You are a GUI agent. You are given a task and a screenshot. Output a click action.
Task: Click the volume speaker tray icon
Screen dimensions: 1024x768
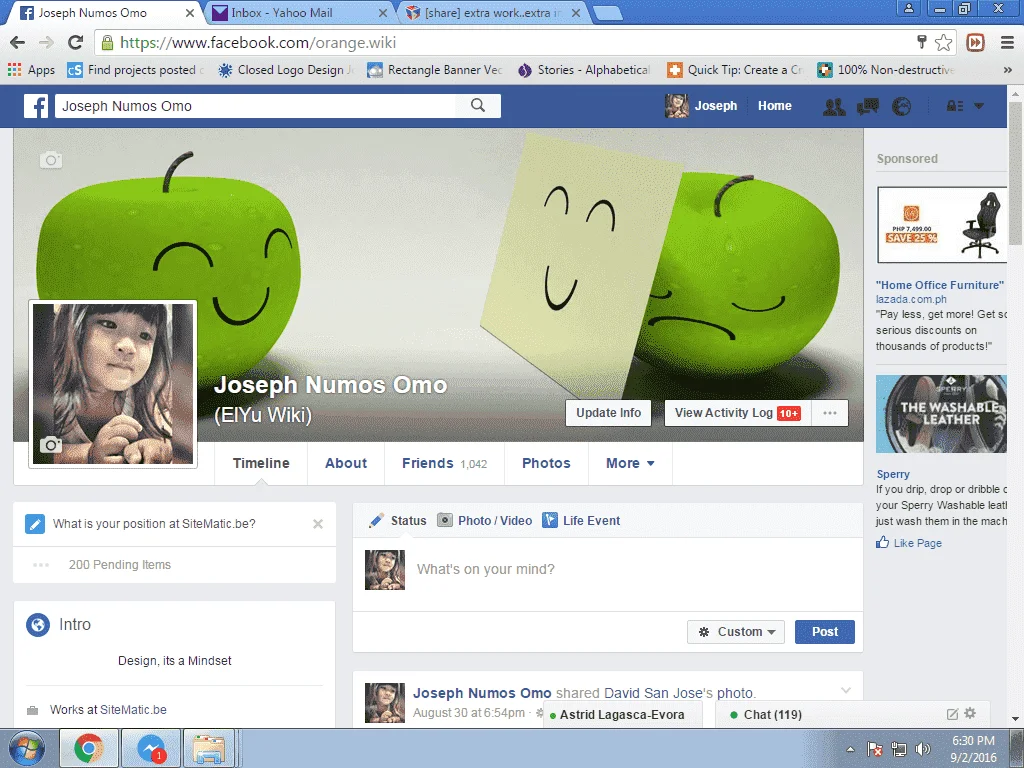coord(922,748)
